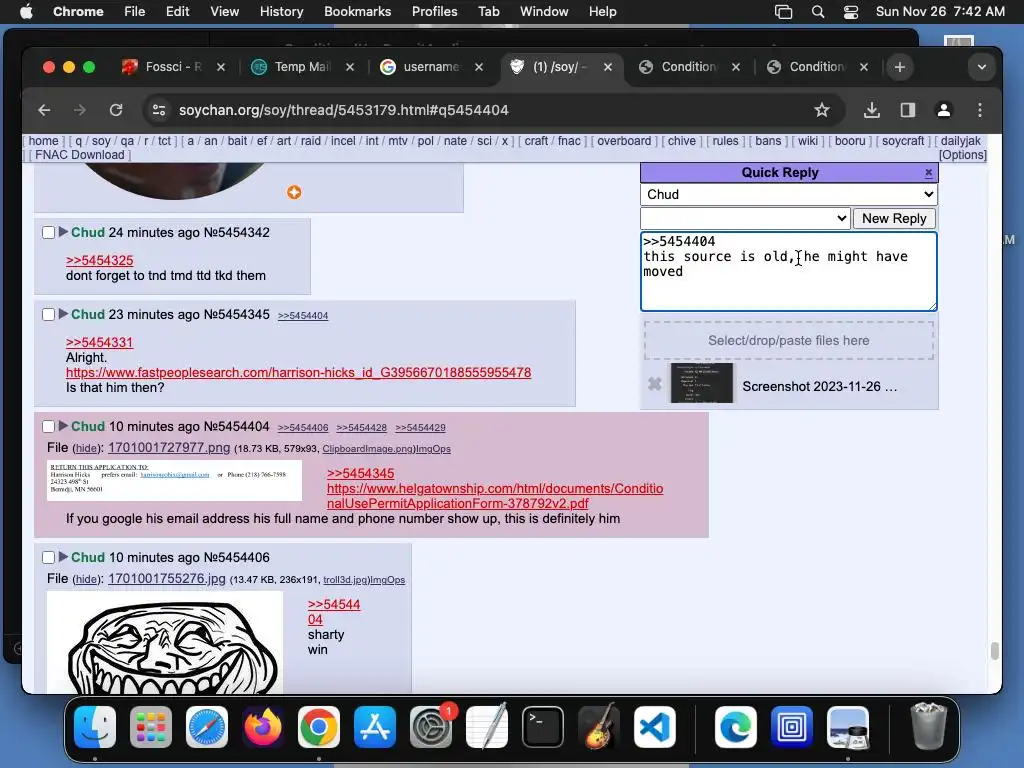The width and height of the screenshot is (1024, 768).
Task: View site information icon in address bar
Action: click(159, 110)
